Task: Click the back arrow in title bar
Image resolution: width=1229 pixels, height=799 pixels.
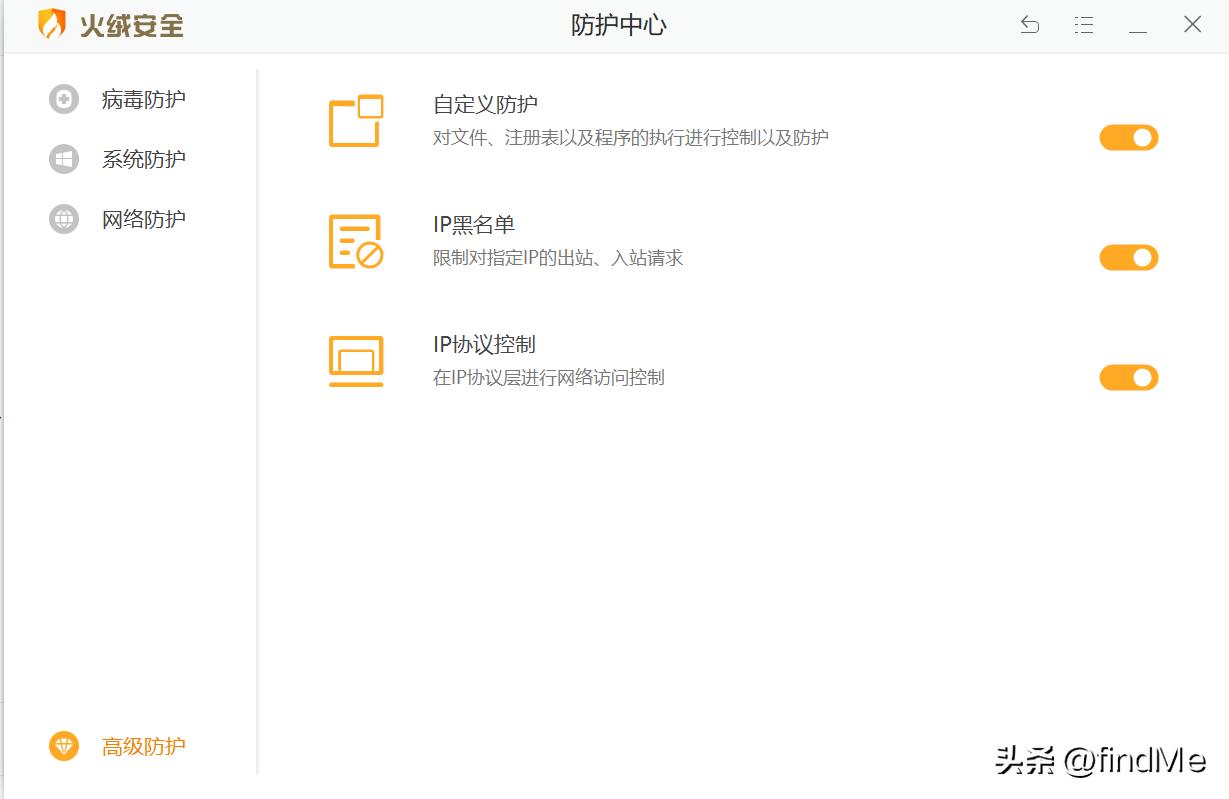Action: 1029,24
